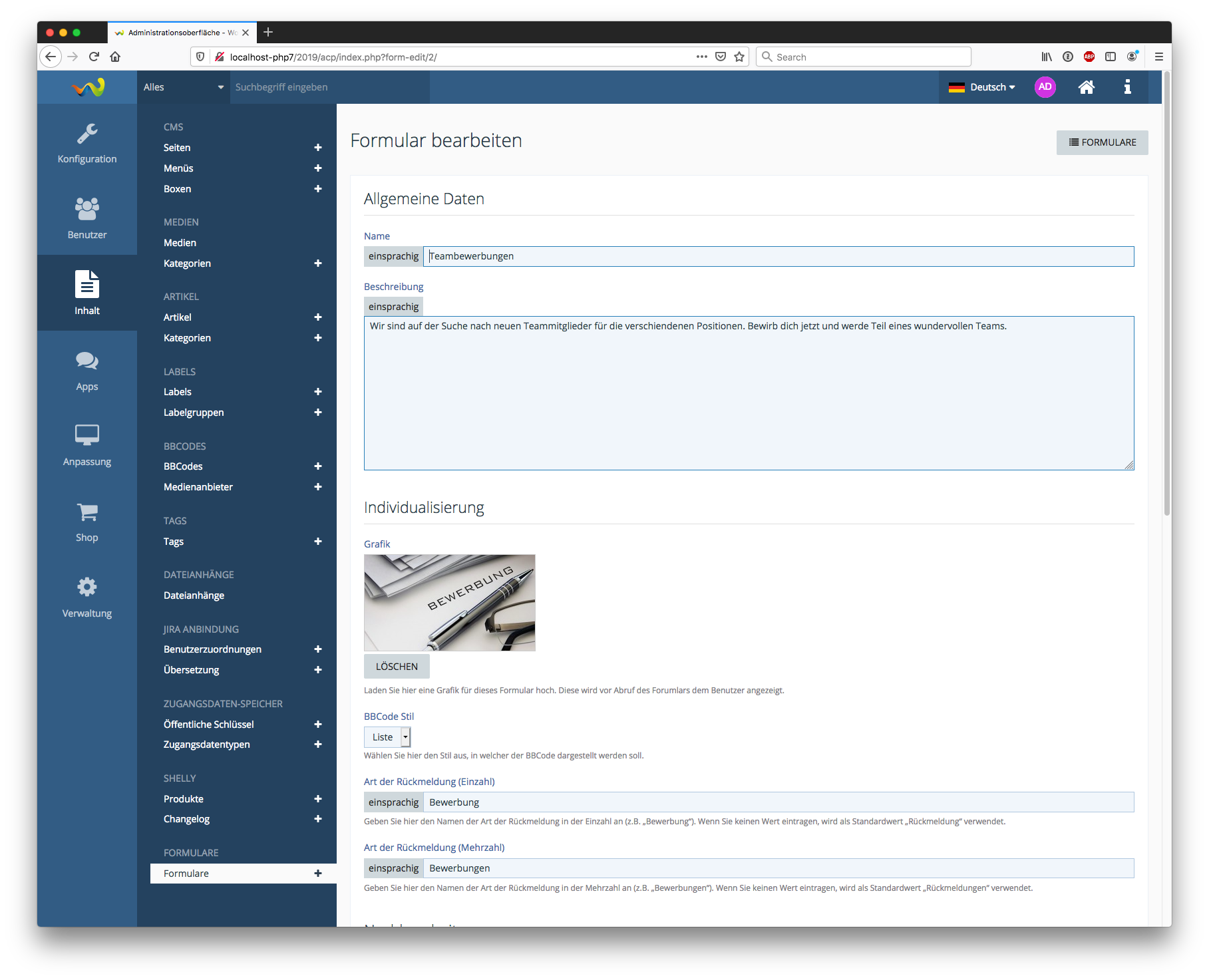The image size is (1209, 980).
Task: Open the Alles search scope dropdown
Action: click(183, 87)
